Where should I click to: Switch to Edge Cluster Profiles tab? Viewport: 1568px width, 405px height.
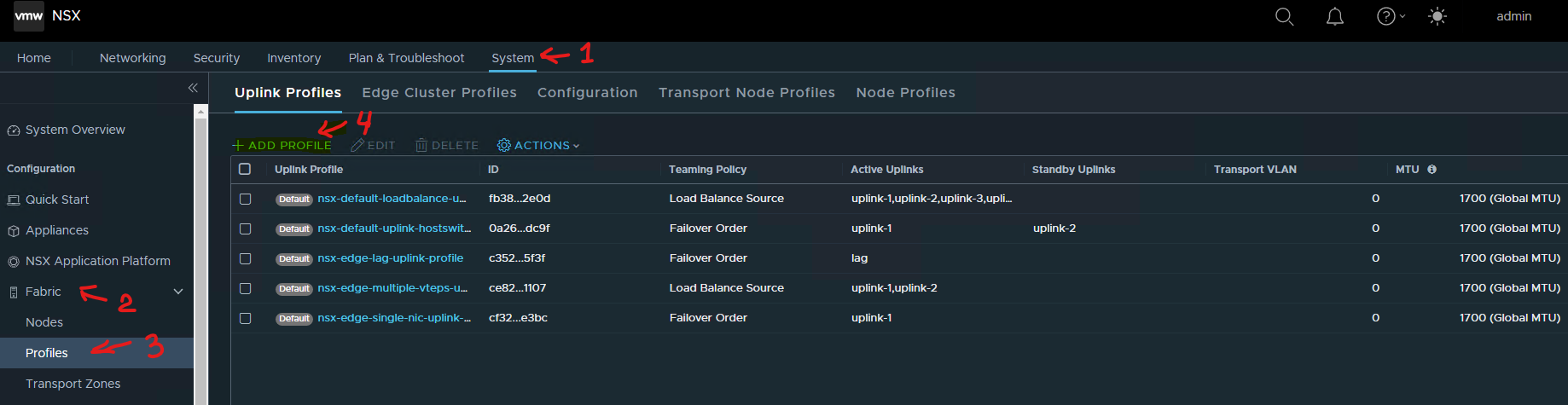439,92
